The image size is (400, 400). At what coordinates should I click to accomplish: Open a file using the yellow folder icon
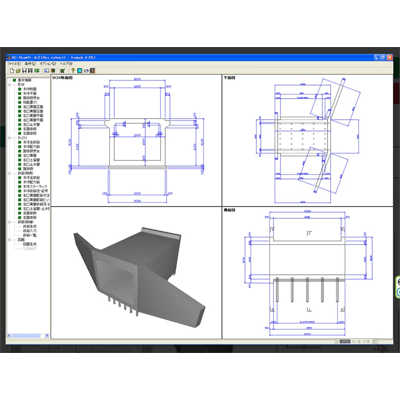pyautogui.click(x=18, y=71)
